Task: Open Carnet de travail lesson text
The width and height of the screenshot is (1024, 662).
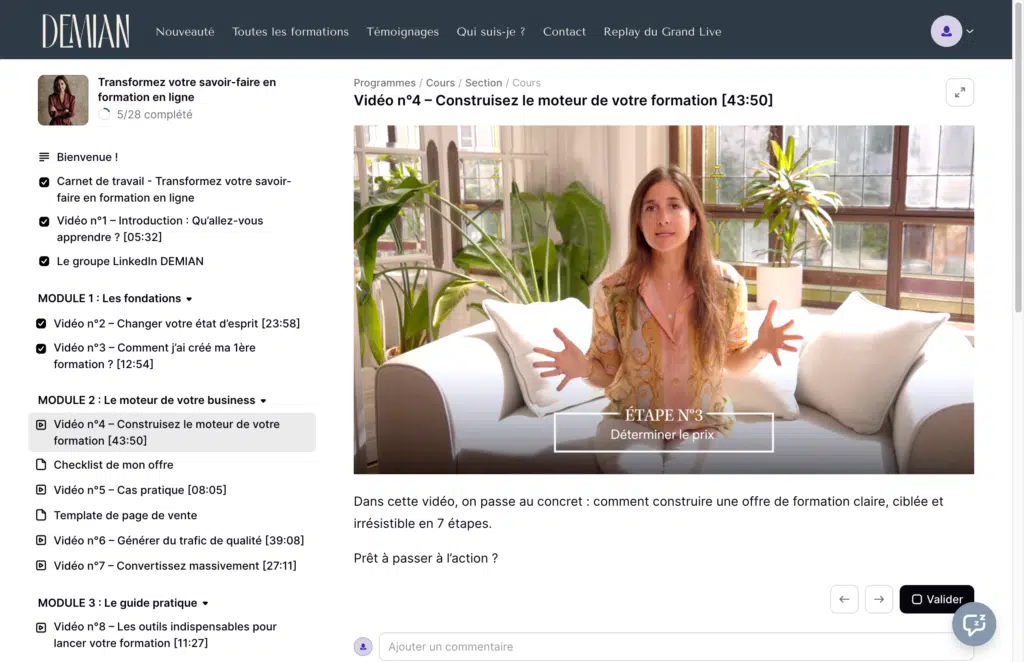Action: (x=174, y=189)
